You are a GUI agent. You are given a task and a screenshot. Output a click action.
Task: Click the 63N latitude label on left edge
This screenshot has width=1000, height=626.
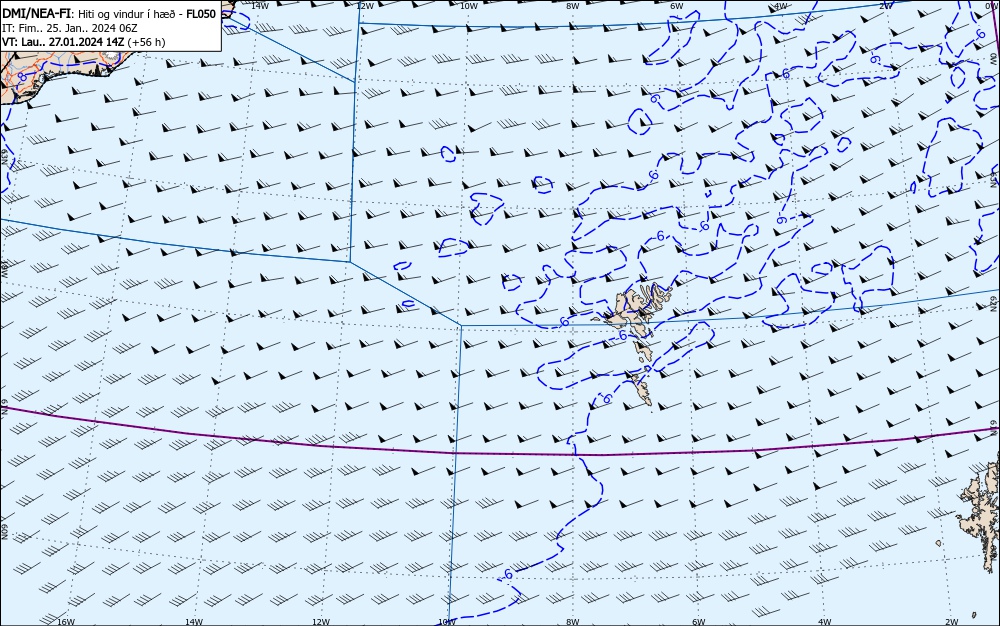[x=4, y=156]
